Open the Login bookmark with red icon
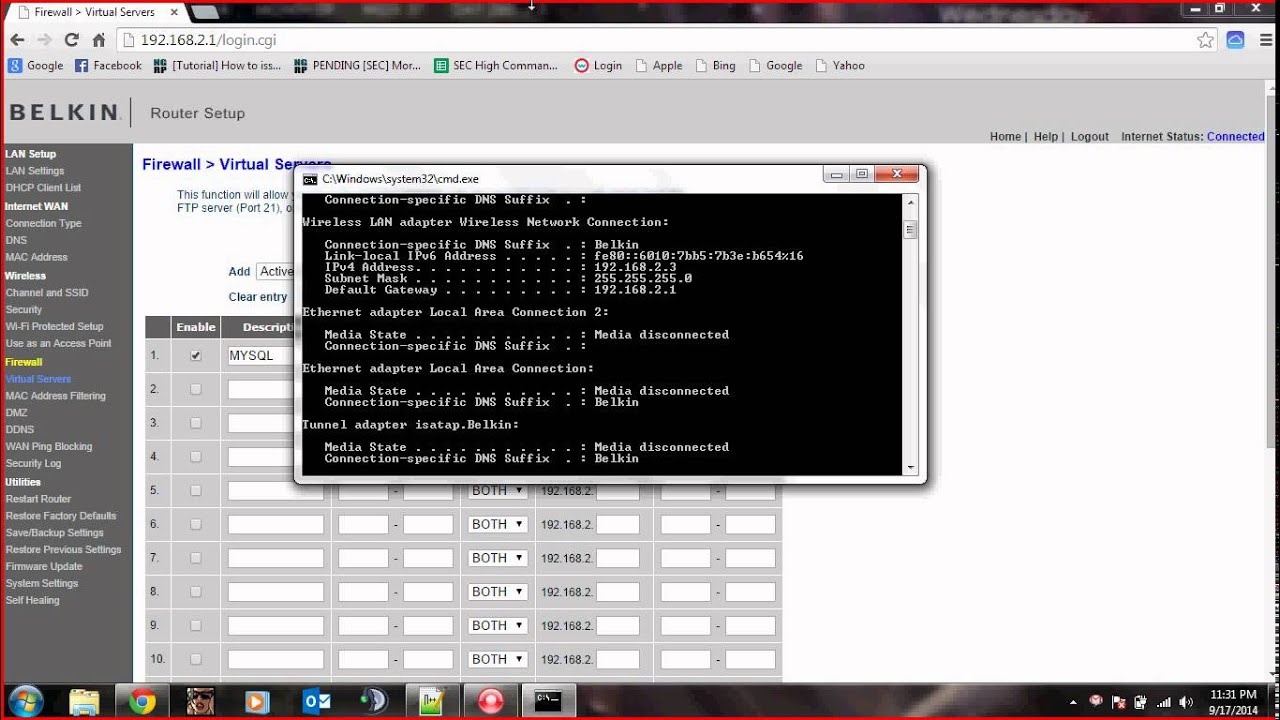This screenshot has height=720, width=1280. pos(598,65)
